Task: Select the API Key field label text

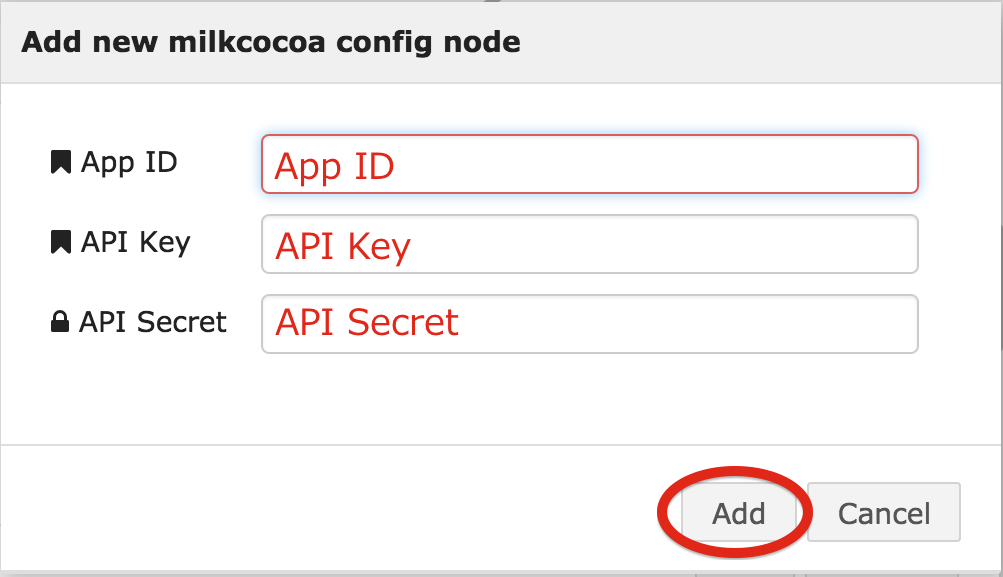Action: [x=136, y=242]
